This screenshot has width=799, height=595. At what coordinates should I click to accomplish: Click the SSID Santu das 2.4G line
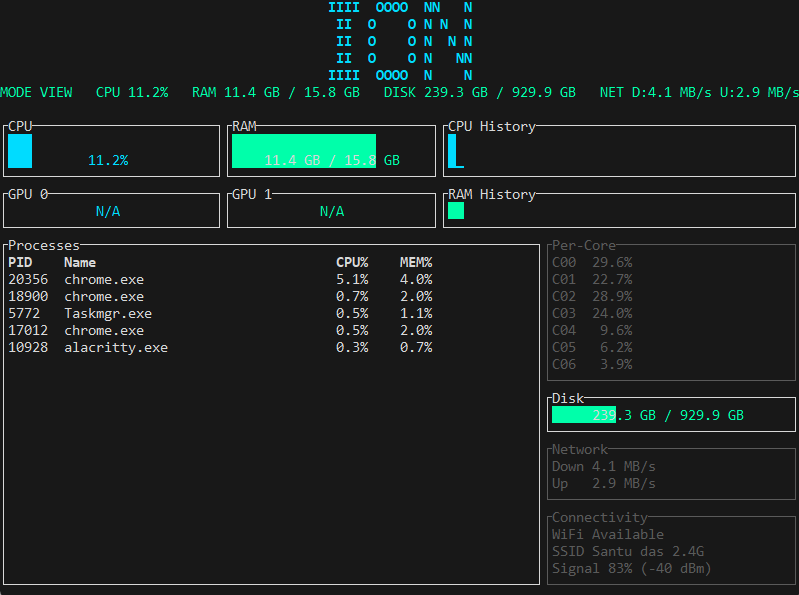(x=628, y=552)
